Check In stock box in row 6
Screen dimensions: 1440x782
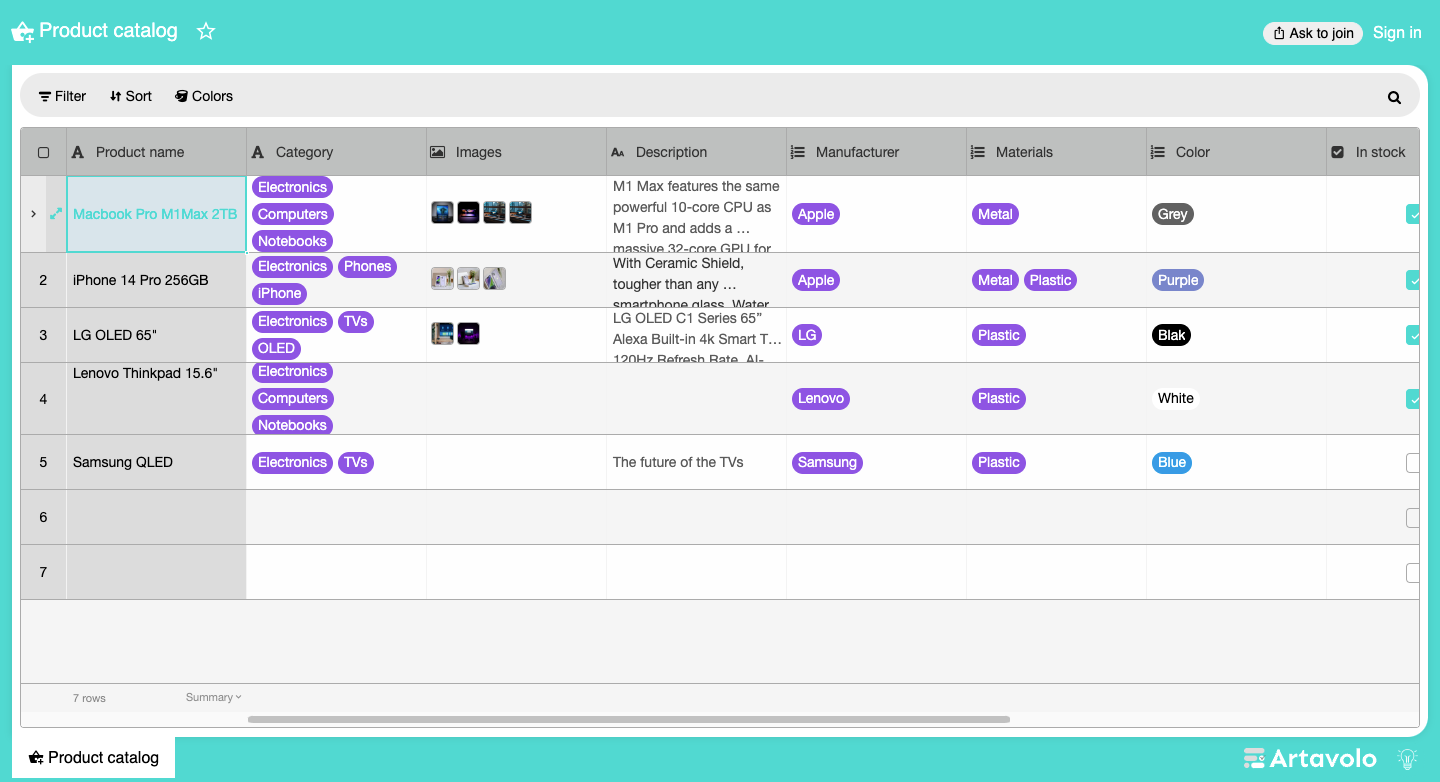[1413, 518]
